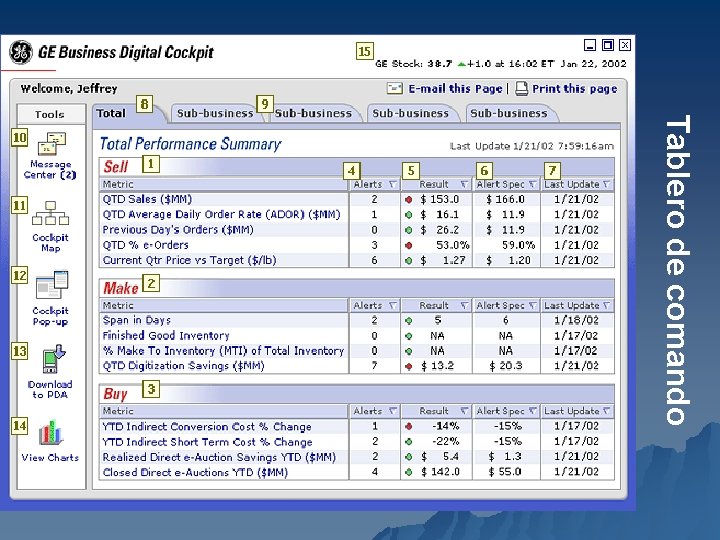Click green status dot for Previous Day's Orders
This screenshot has height=540, width=720.
coord(409,230)
